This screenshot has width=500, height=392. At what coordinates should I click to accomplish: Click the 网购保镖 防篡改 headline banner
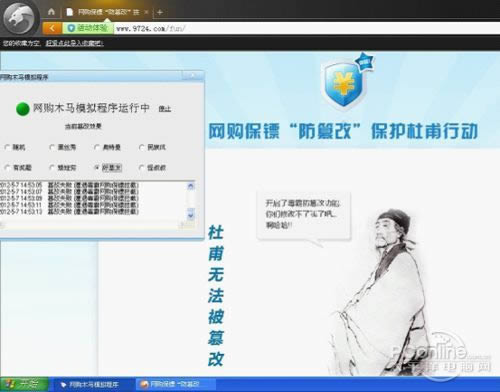click(343, 131)
